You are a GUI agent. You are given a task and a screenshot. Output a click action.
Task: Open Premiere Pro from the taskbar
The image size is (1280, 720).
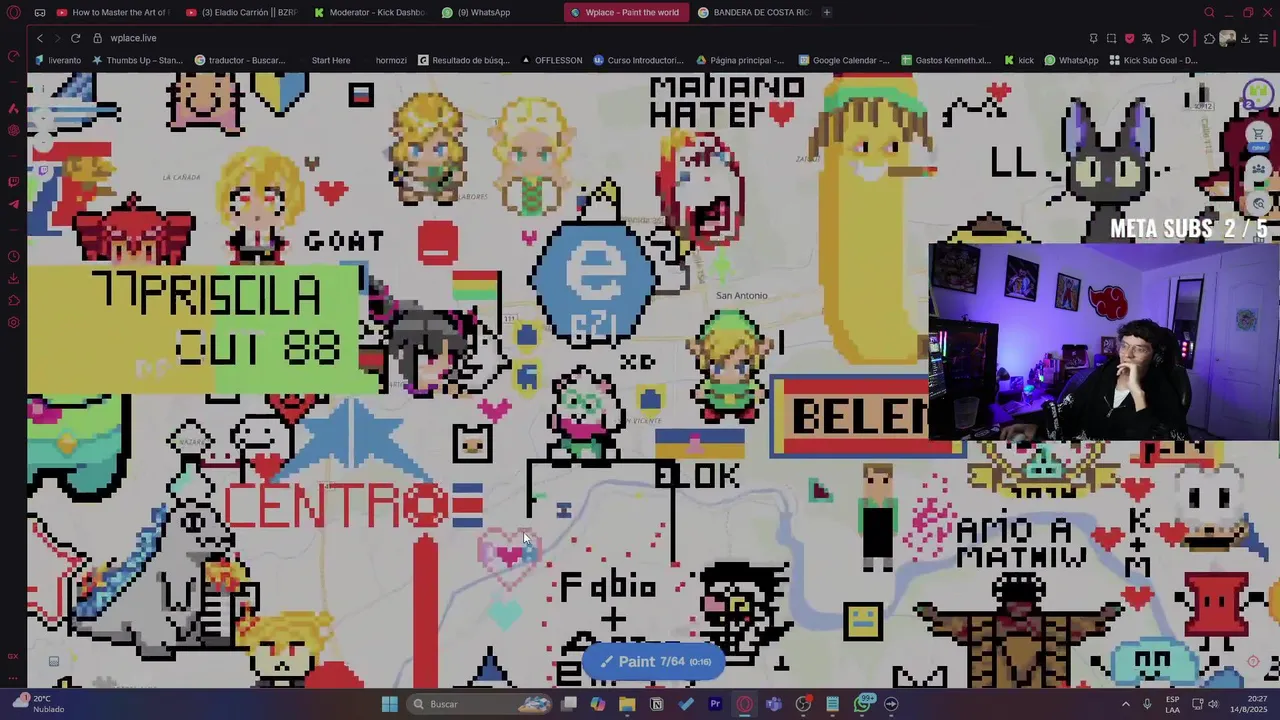tap(715, 704)
